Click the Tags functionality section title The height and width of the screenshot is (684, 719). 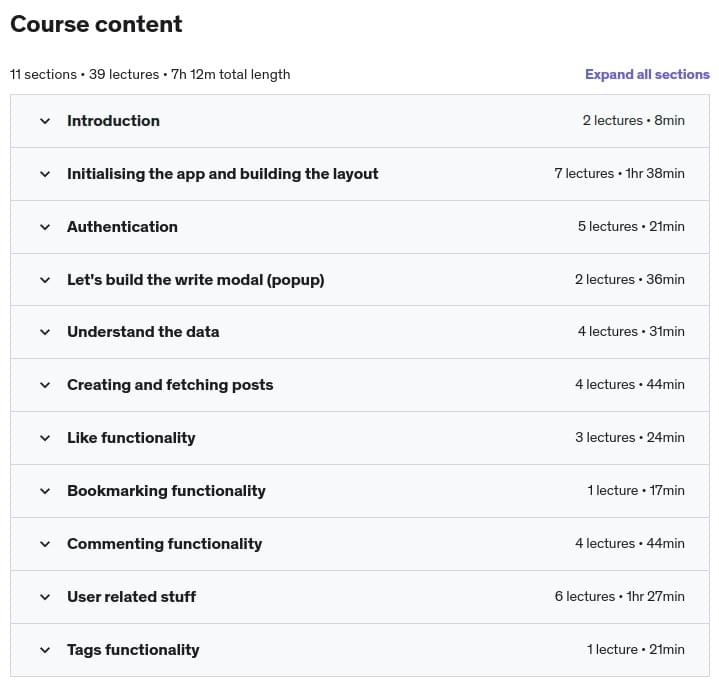pyautogui.click(x=133, y=650)
